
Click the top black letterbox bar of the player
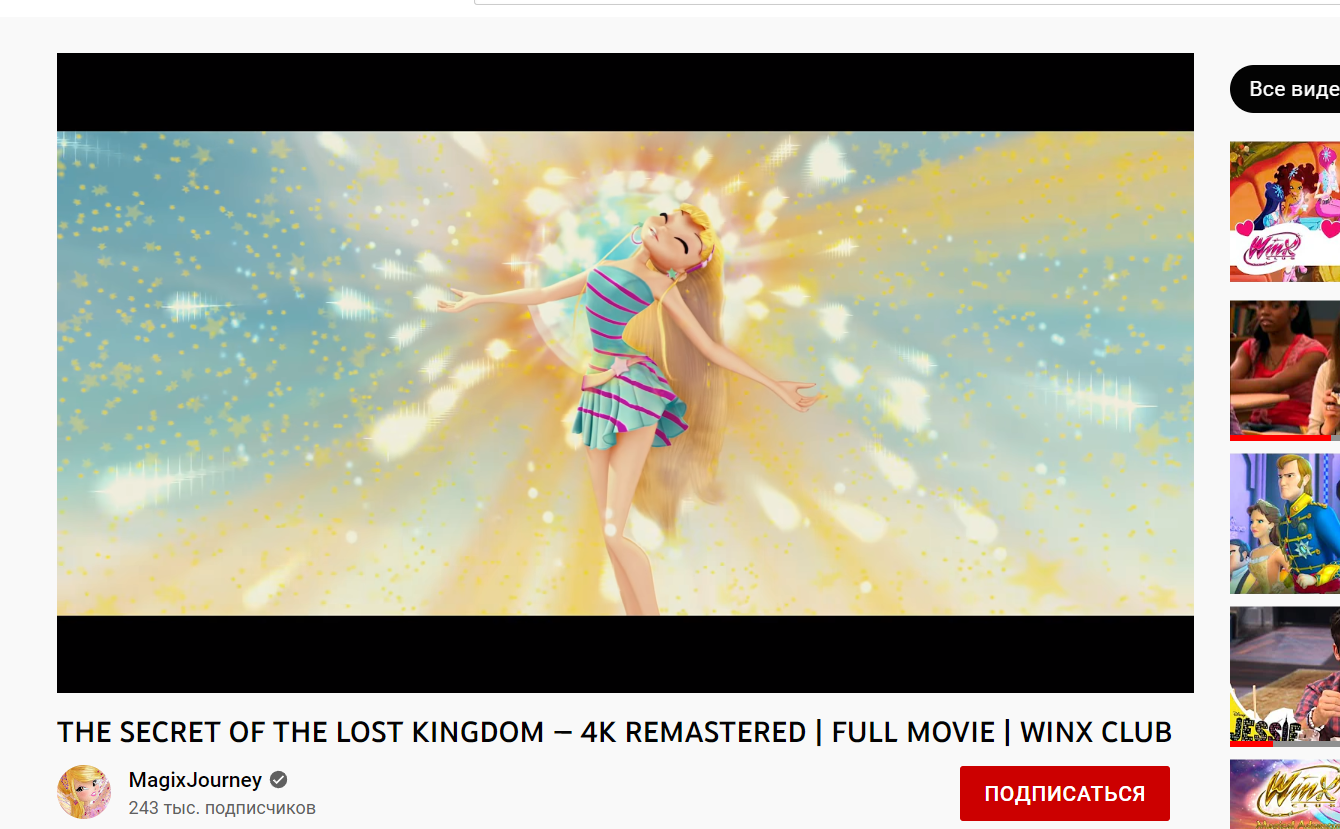[625, 92]
